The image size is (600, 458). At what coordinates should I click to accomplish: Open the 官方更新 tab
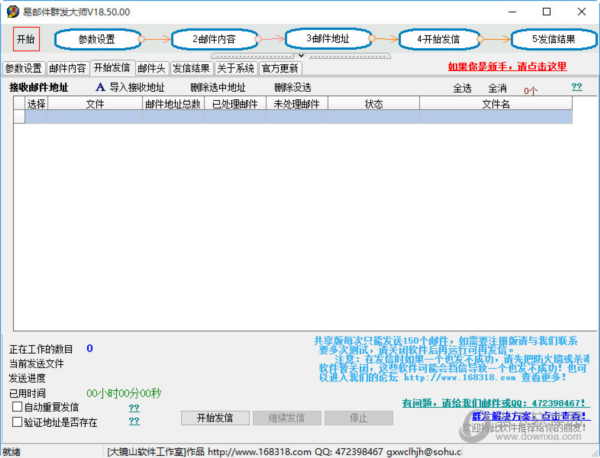(280, 68)
